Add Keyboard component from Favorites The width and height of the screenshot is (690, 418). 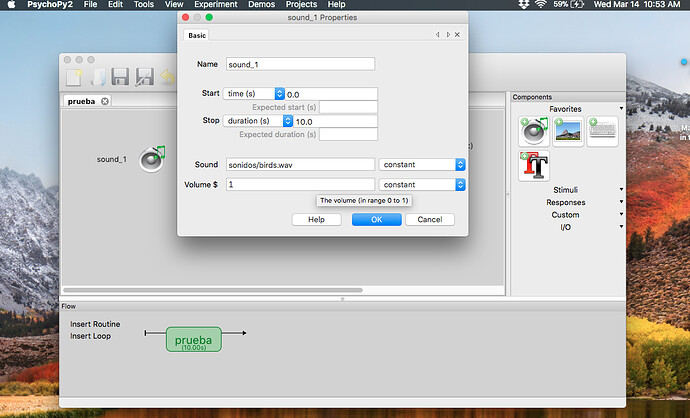pos(602,131)
